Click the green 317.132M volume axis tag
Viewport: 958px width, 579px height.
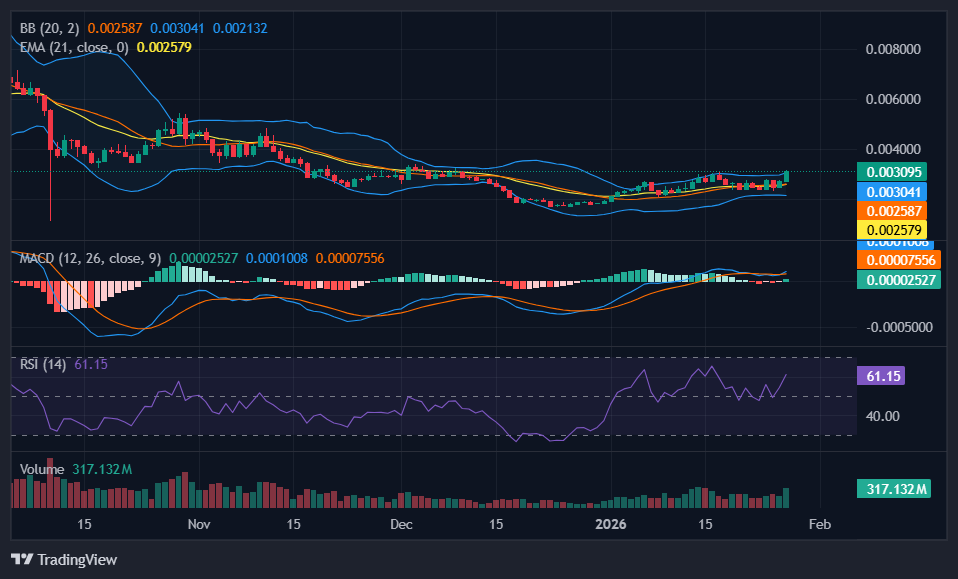pyautogui.click(x=893, y=489)
